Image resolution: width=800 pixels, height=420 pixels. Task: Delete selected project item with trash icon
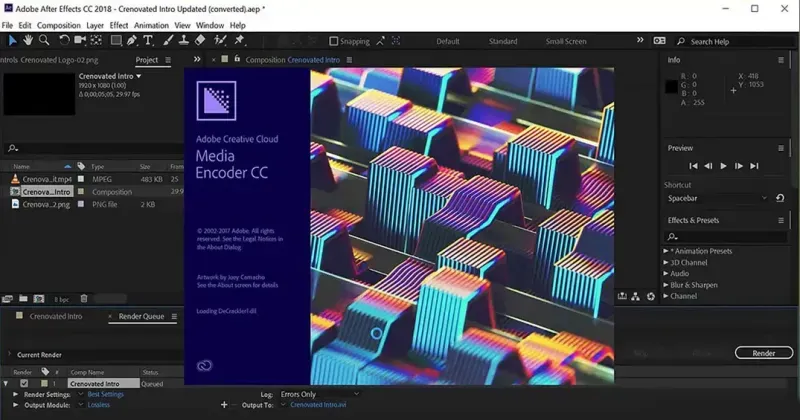[84, 299]
